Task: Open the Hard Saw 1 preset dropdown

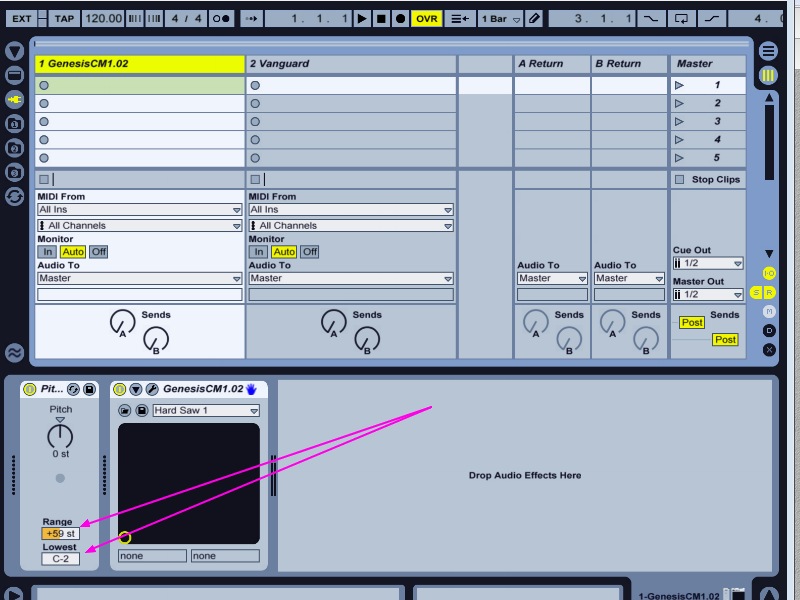Action: (204, 411)
